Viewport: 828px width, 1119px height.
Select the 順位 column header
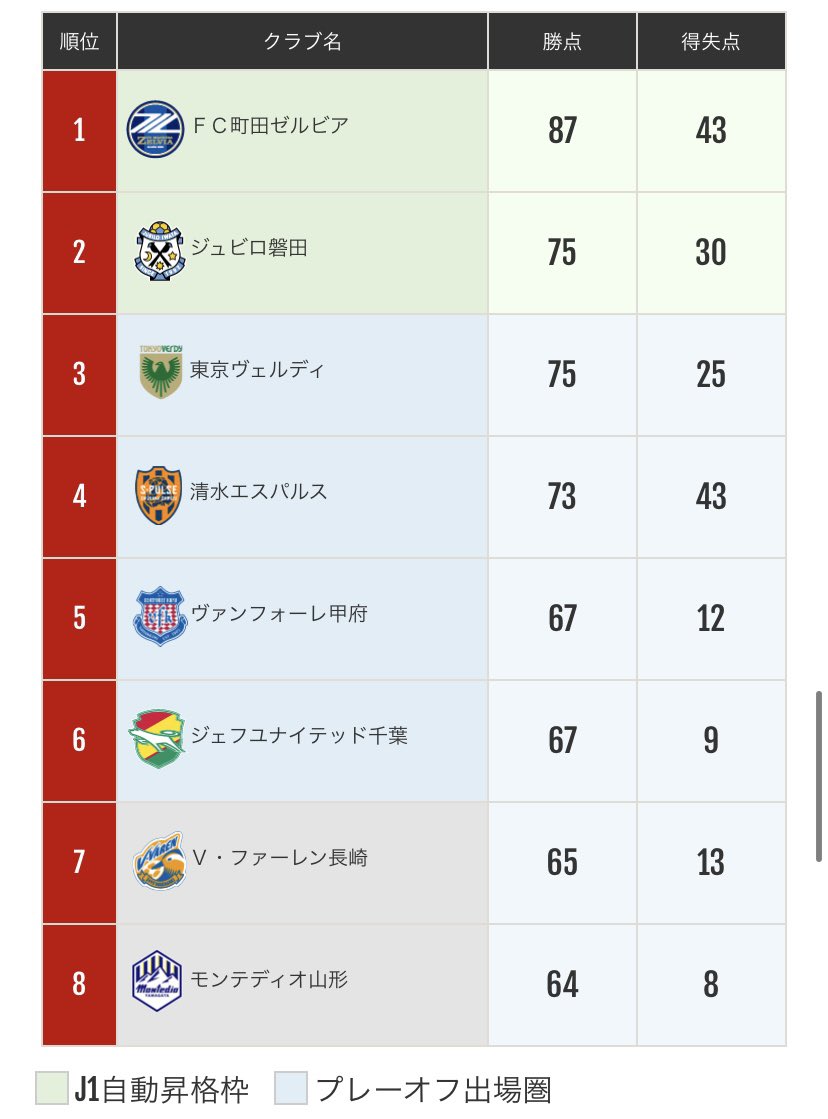point(79,41)
